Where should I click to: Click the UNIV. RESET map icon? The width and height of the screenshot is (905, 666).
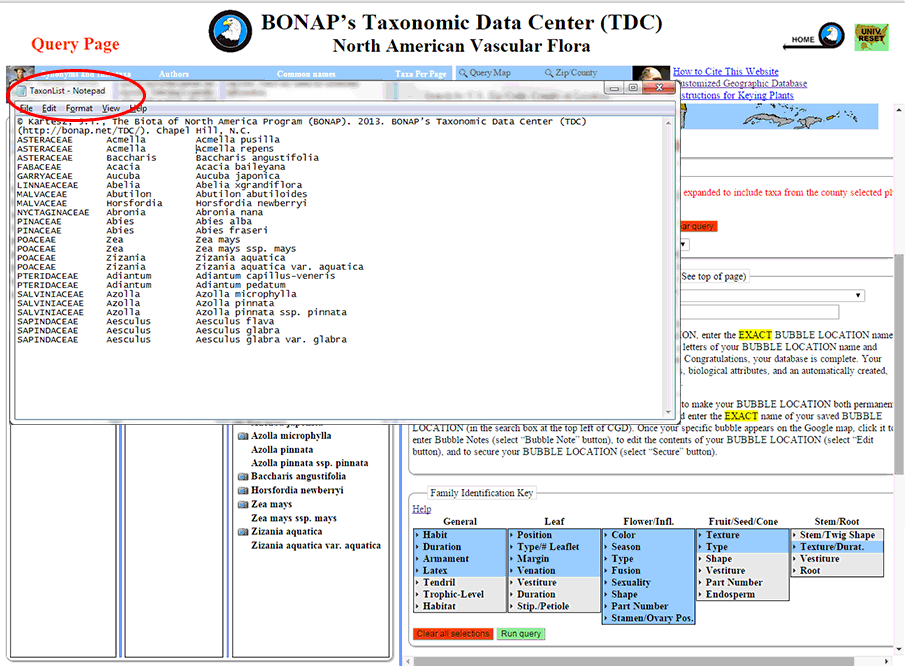(x=872, y=37)
